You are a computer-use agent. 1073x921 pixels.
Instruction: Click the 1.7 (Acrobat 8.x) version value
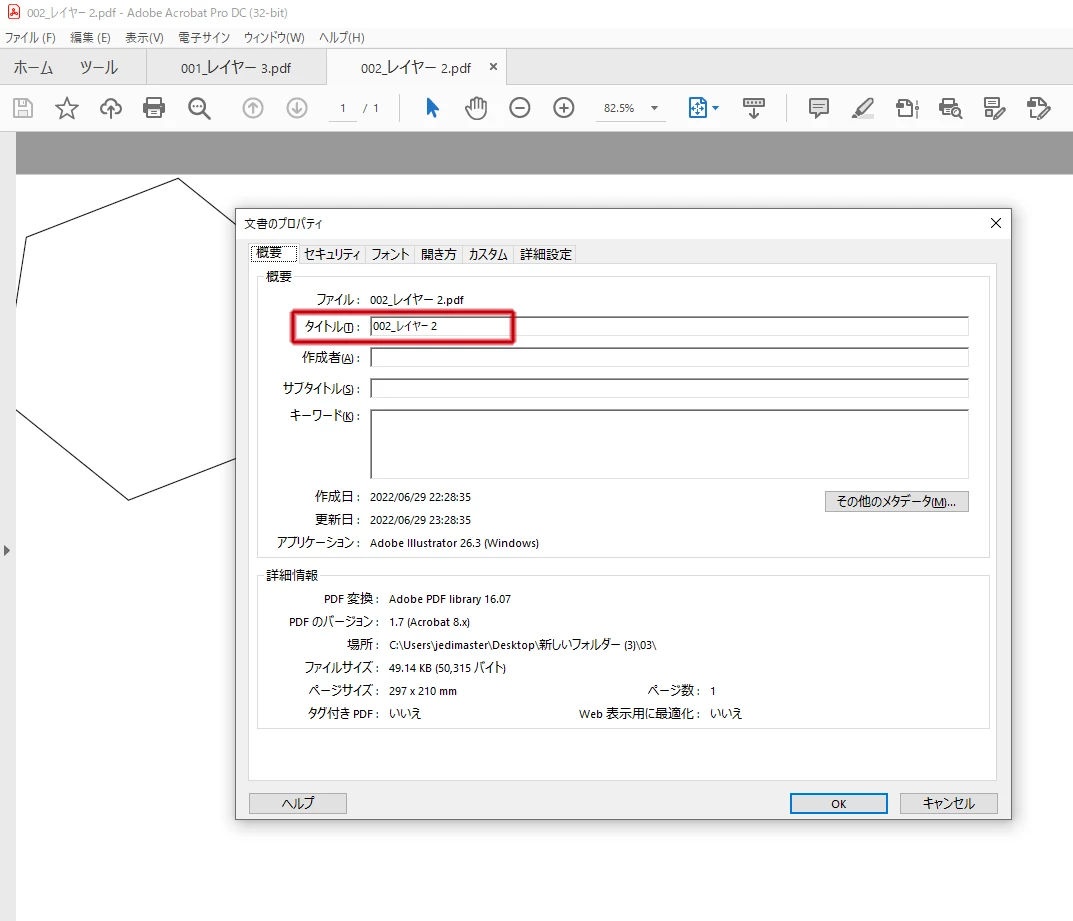(429, 622)
